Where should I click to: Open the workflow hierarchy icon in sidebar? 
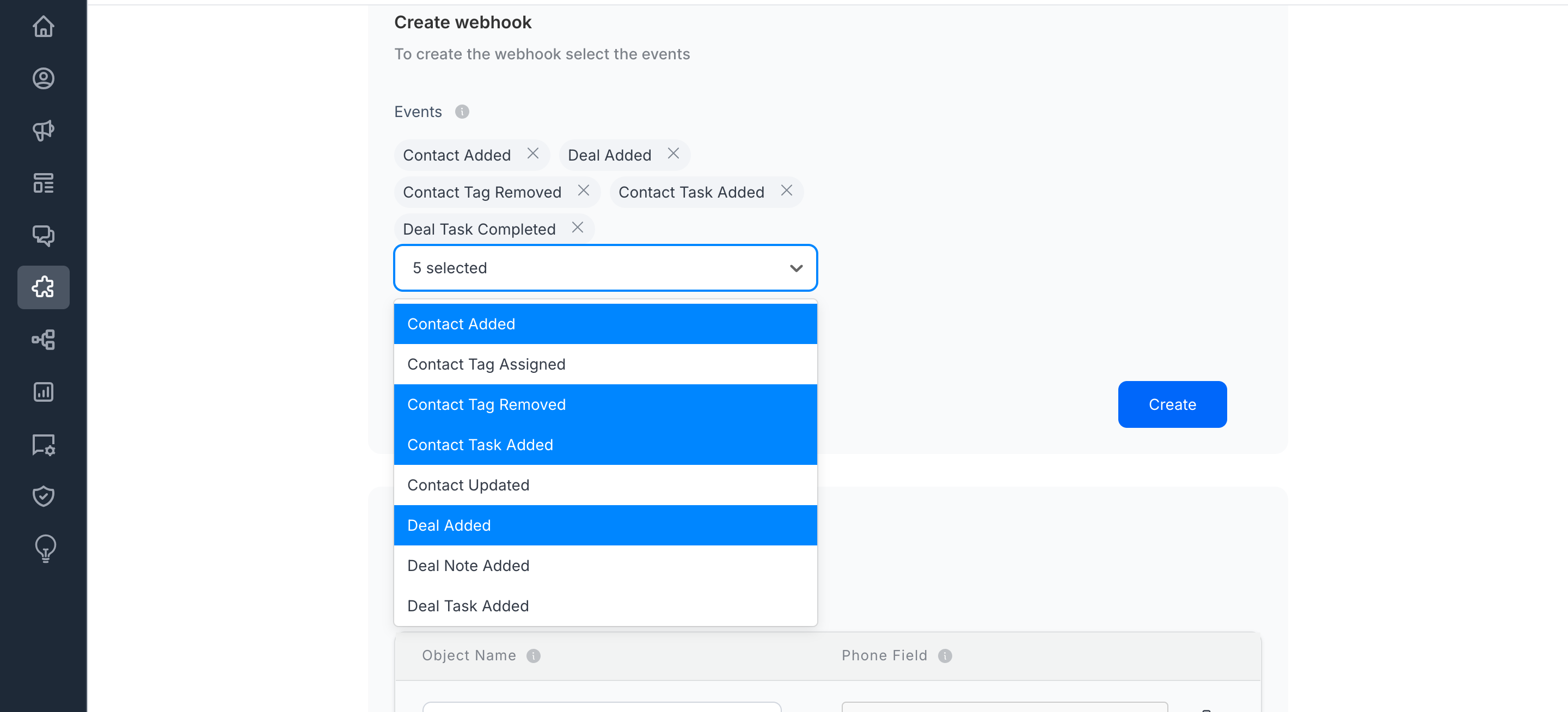(43, 340)
